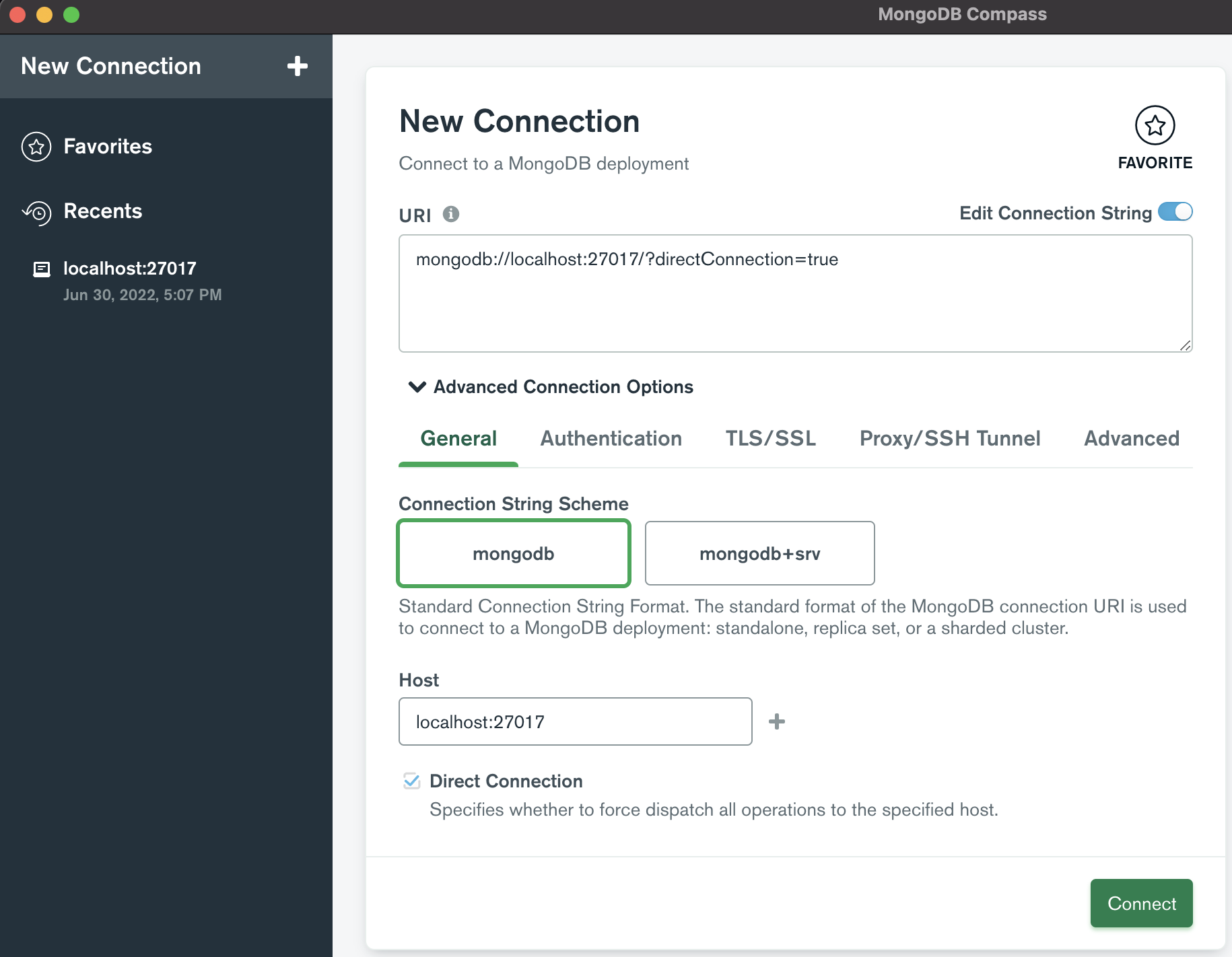Click the yellow macOS minimize window button
This screenshot has height=957, width=1232.
(x=44, y=15)
